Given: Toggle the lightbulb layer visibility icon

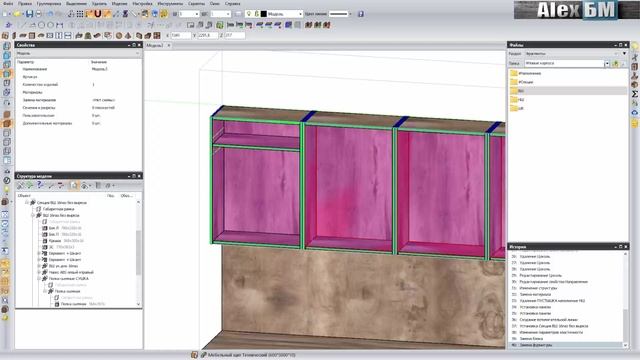Looking at the screenshot, I should pyautogui.click(x=249, y=14).
